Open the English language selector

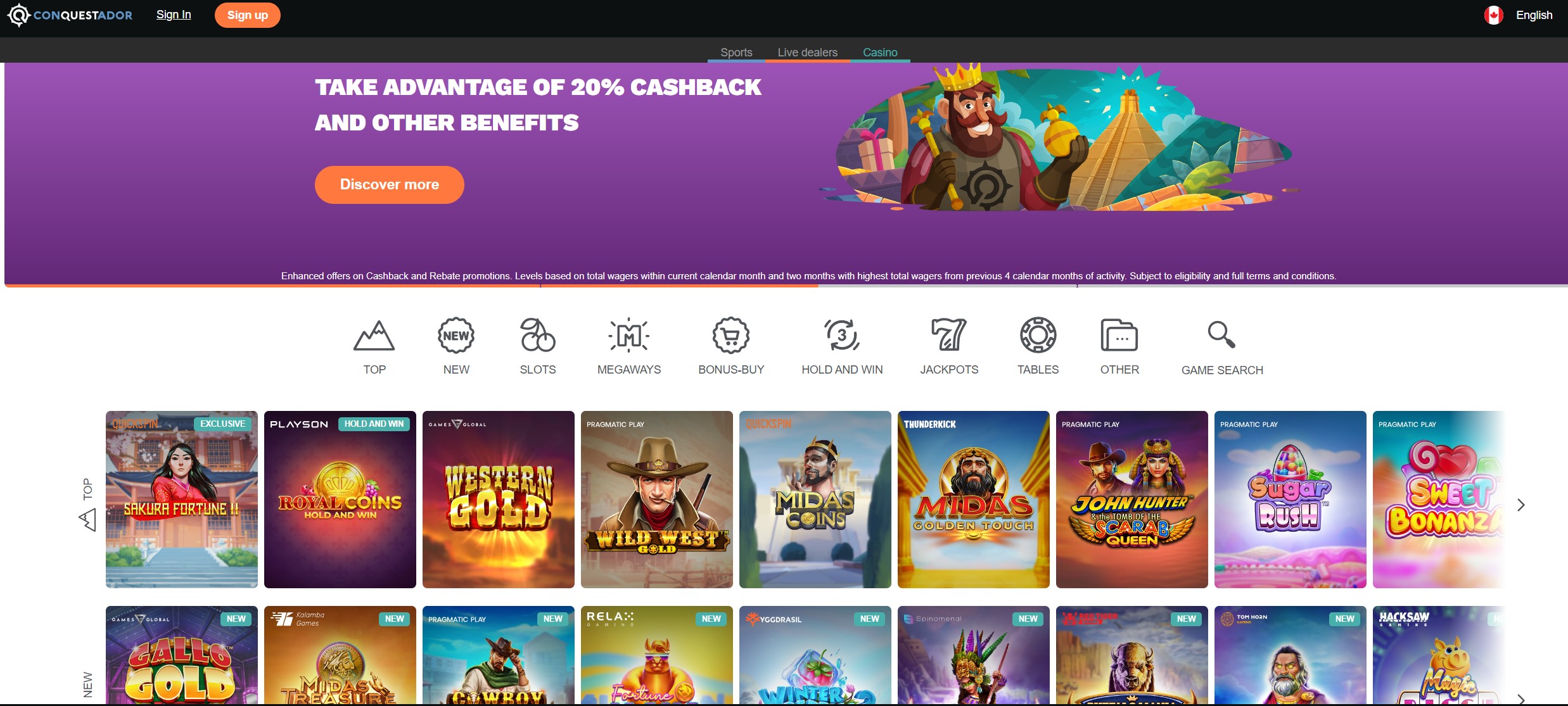(1519, 15)
